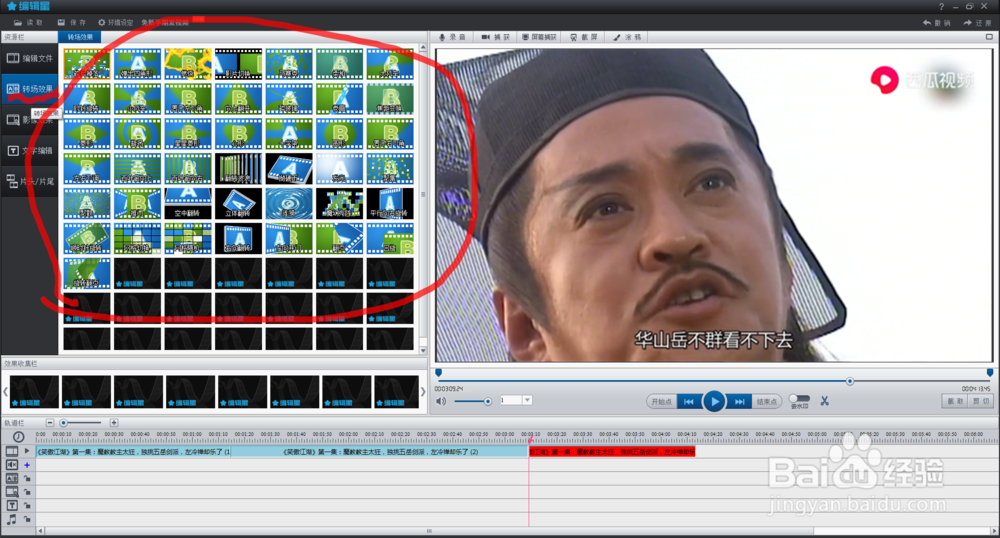Select the red highlighted clip on timeline
The width and height of the screenshot is (1000, 538).
tap(612, 451)
